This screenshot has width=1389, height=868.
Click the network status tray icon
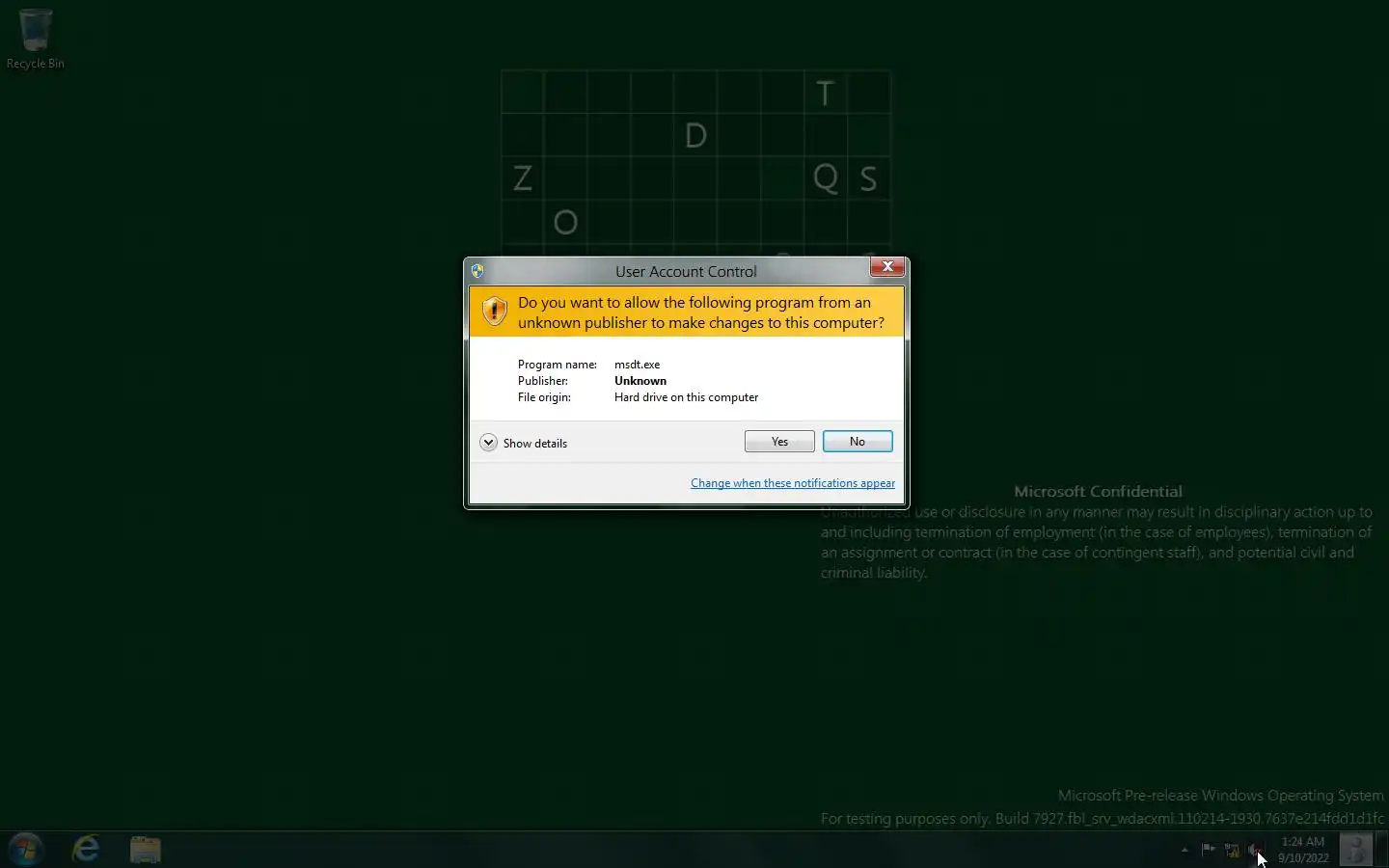(x=1232, y=850)
